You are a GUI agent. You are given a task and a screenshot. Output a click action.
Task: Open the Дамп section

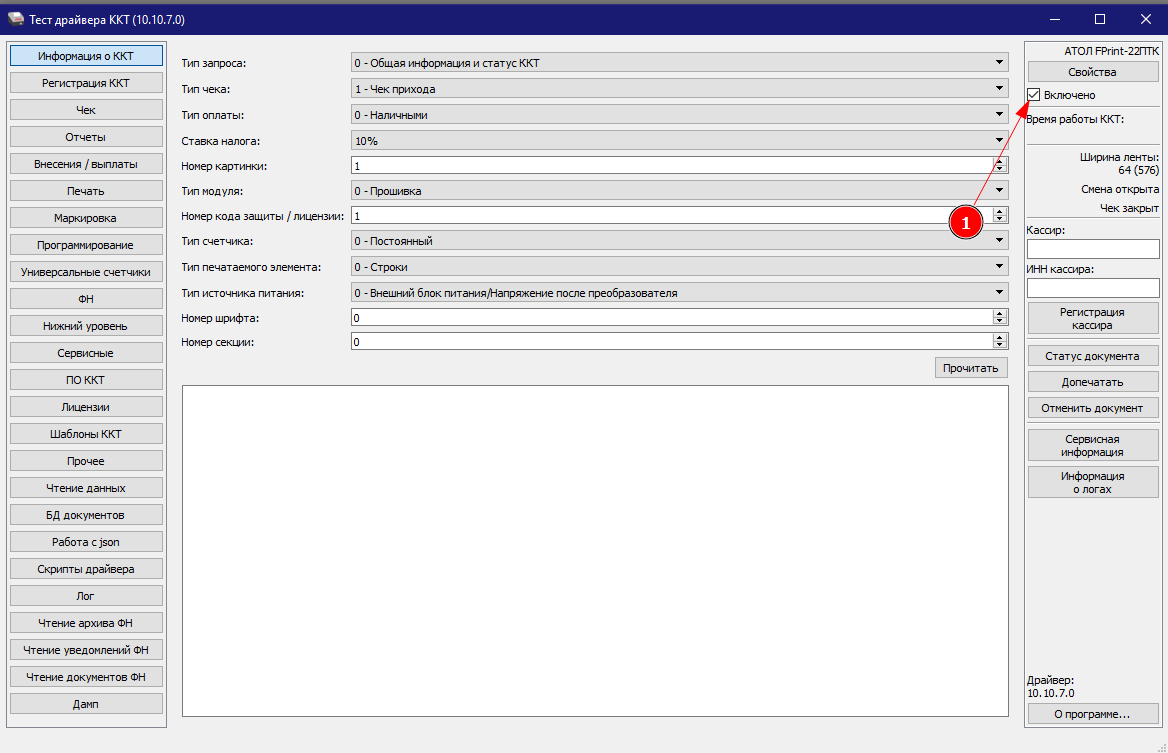[86, 704]
